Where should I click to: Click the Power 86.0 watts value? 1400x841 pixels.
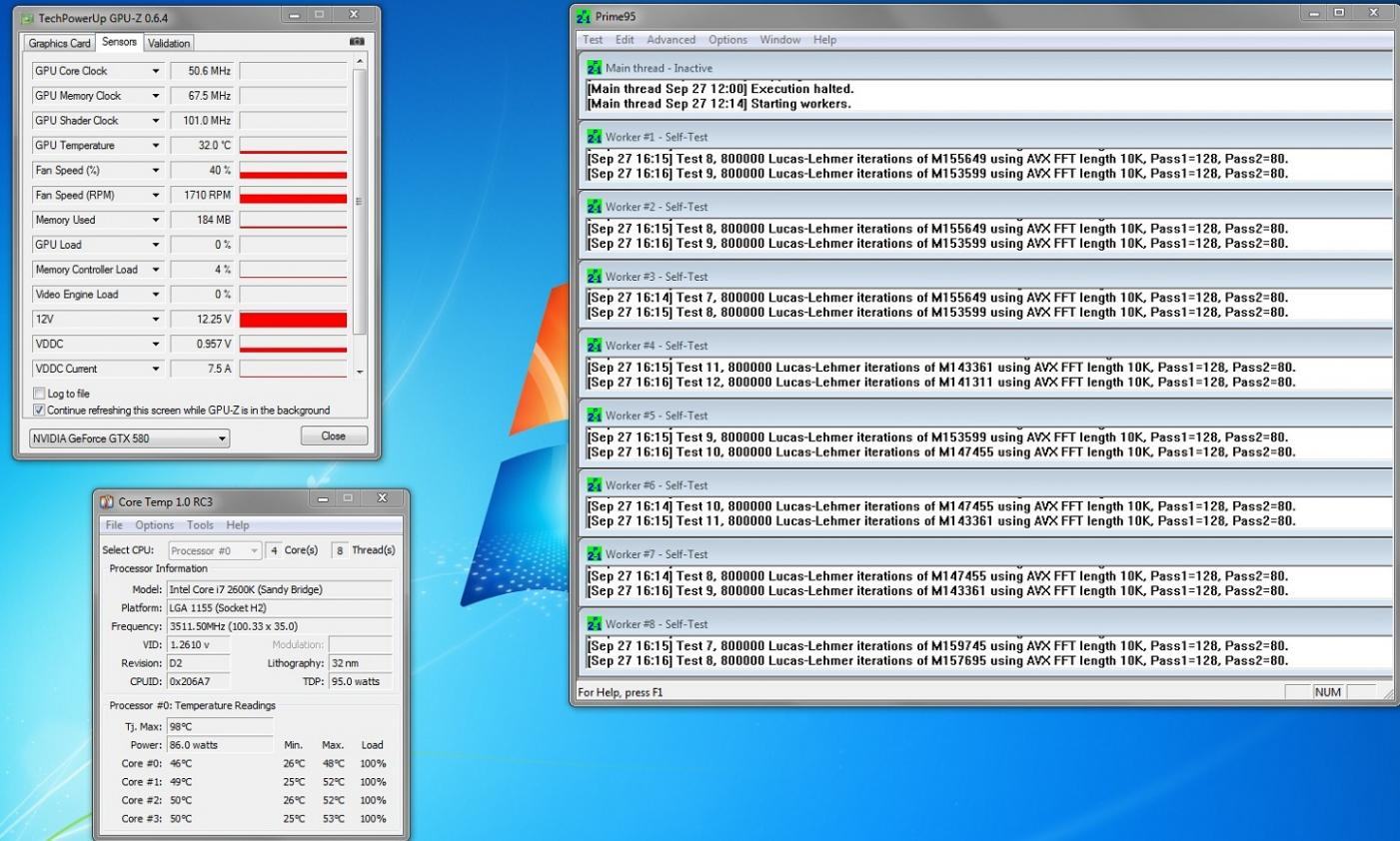pos(220,745)
